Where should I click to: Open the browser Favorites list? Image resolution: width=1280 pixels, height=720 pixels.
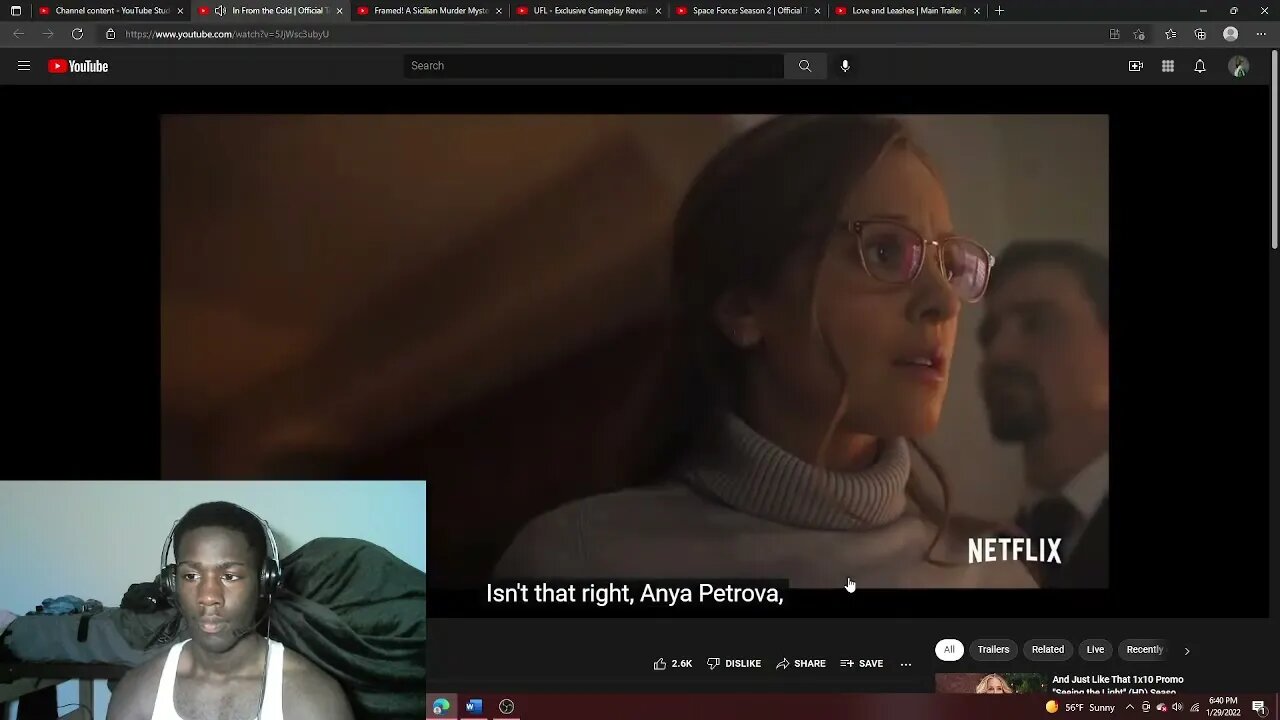click(x=1171, y=34)
